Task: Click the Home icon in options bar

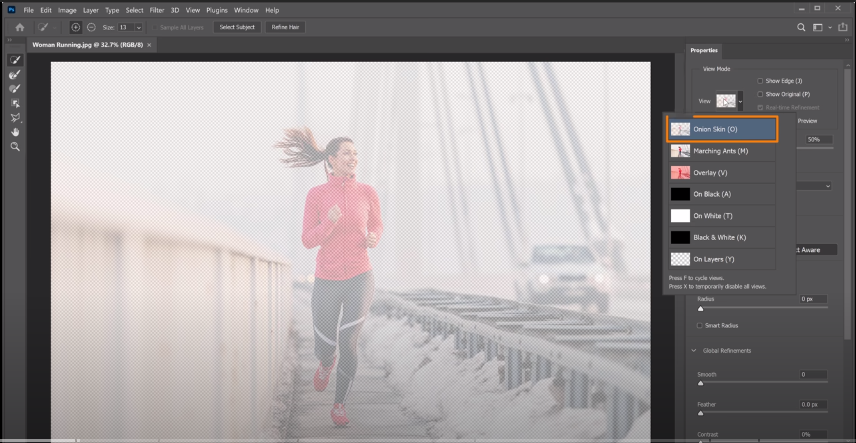Action: (18, 27)
